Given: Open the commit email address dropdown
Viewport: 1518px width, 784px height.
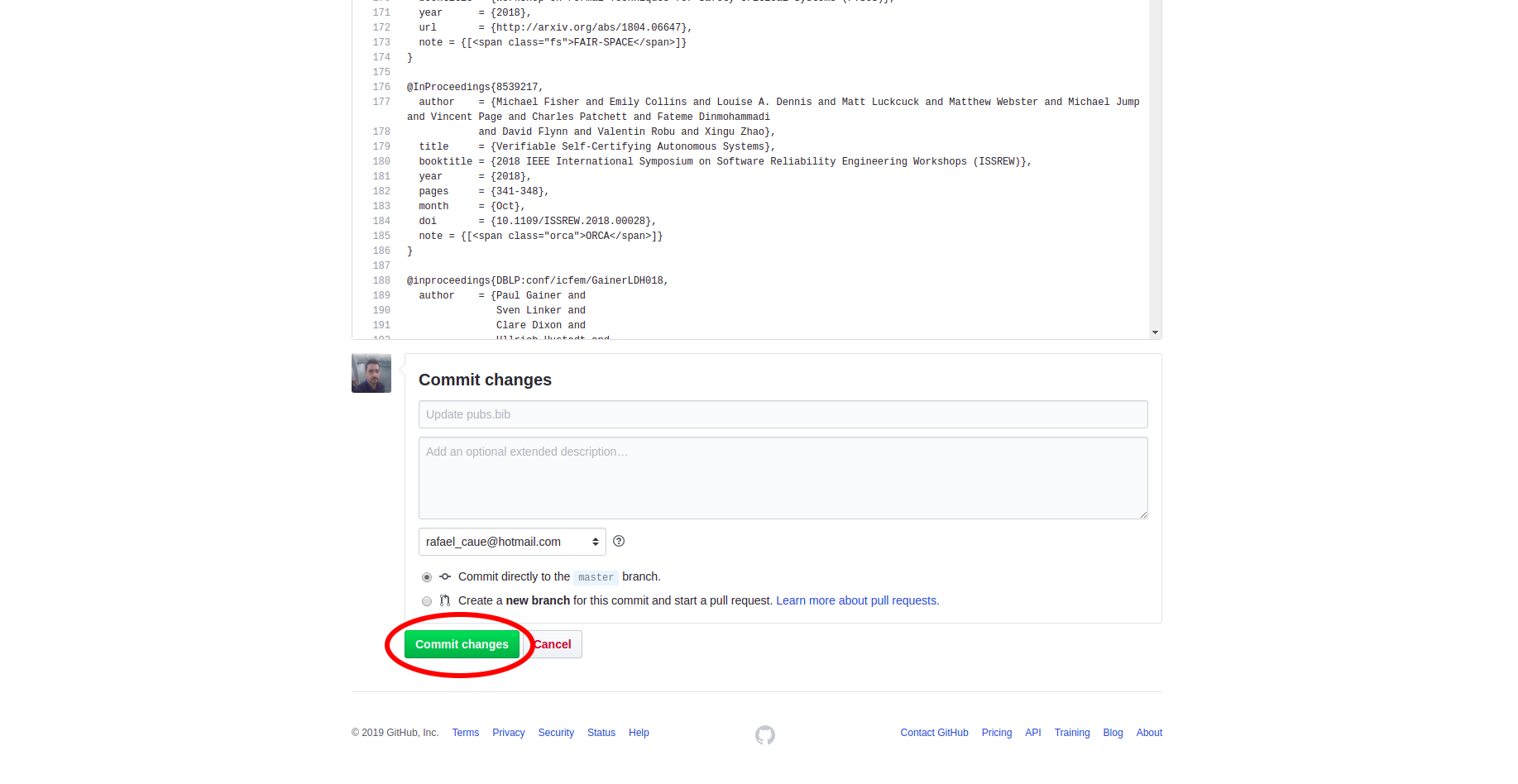Looking at the screenshot, I should (512, 542).
